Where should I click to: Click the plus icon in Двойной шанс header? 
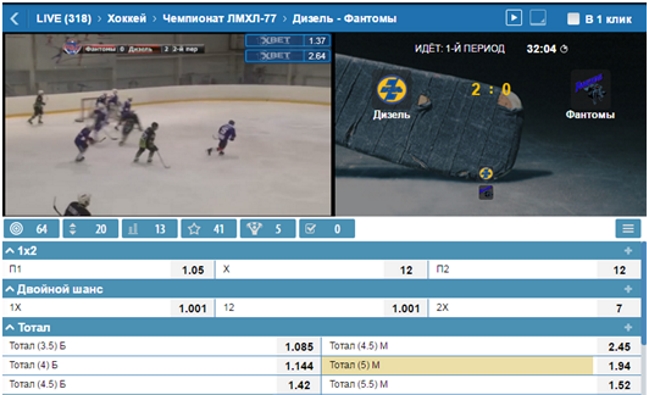(x=628, y=289)
